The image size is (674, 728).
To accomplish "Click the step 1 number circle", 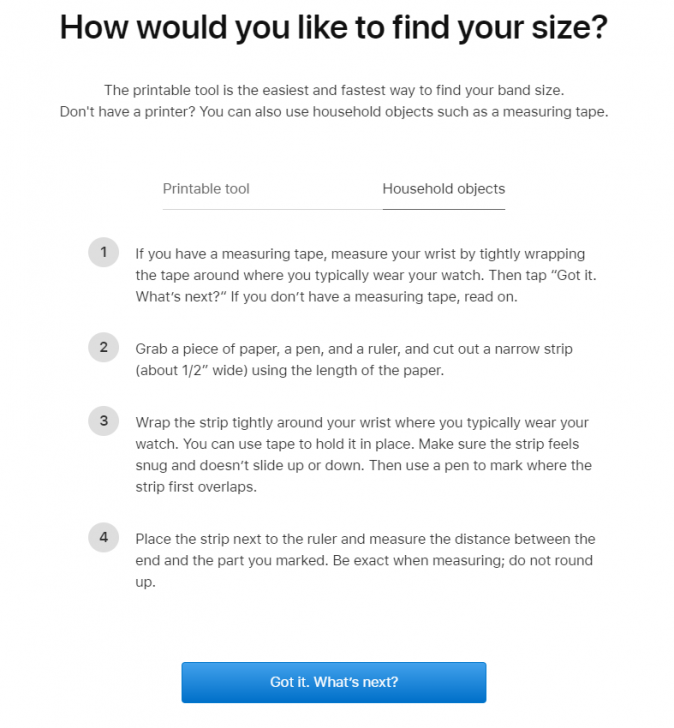I will pos(104,252).
